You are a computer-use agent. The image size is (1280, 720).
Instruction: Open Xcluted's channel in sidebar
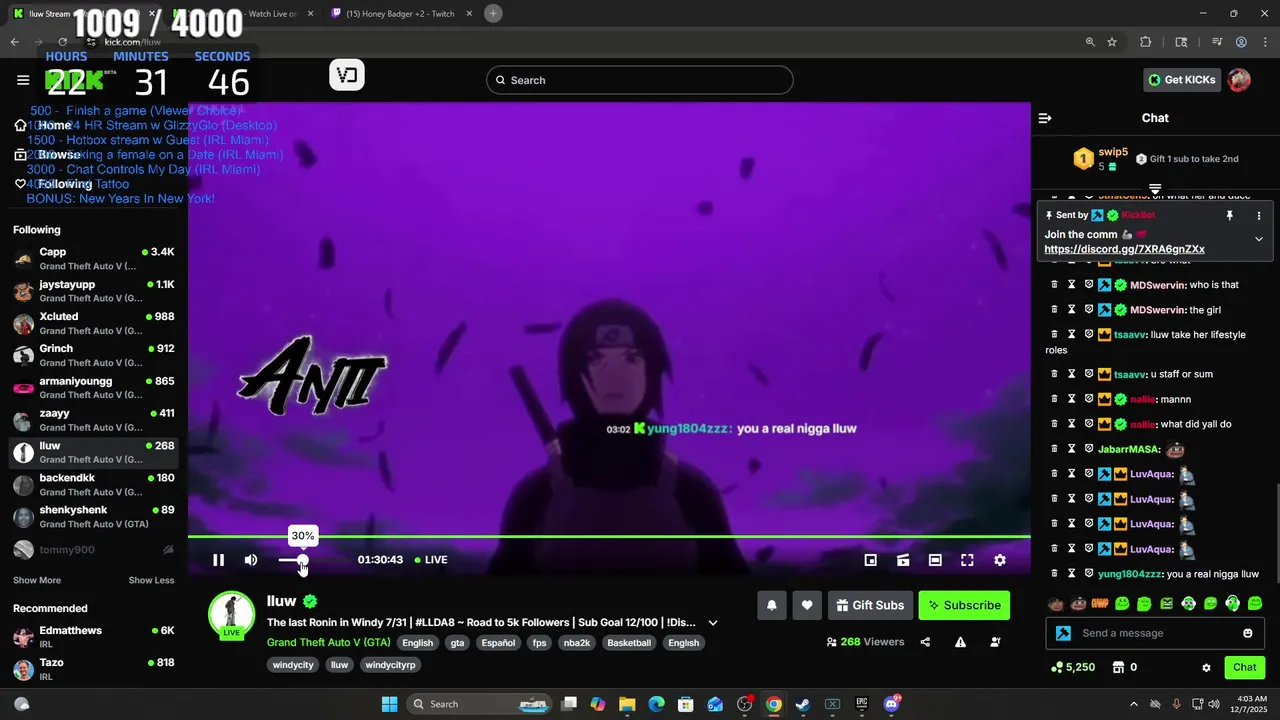(x=94, y=323)
